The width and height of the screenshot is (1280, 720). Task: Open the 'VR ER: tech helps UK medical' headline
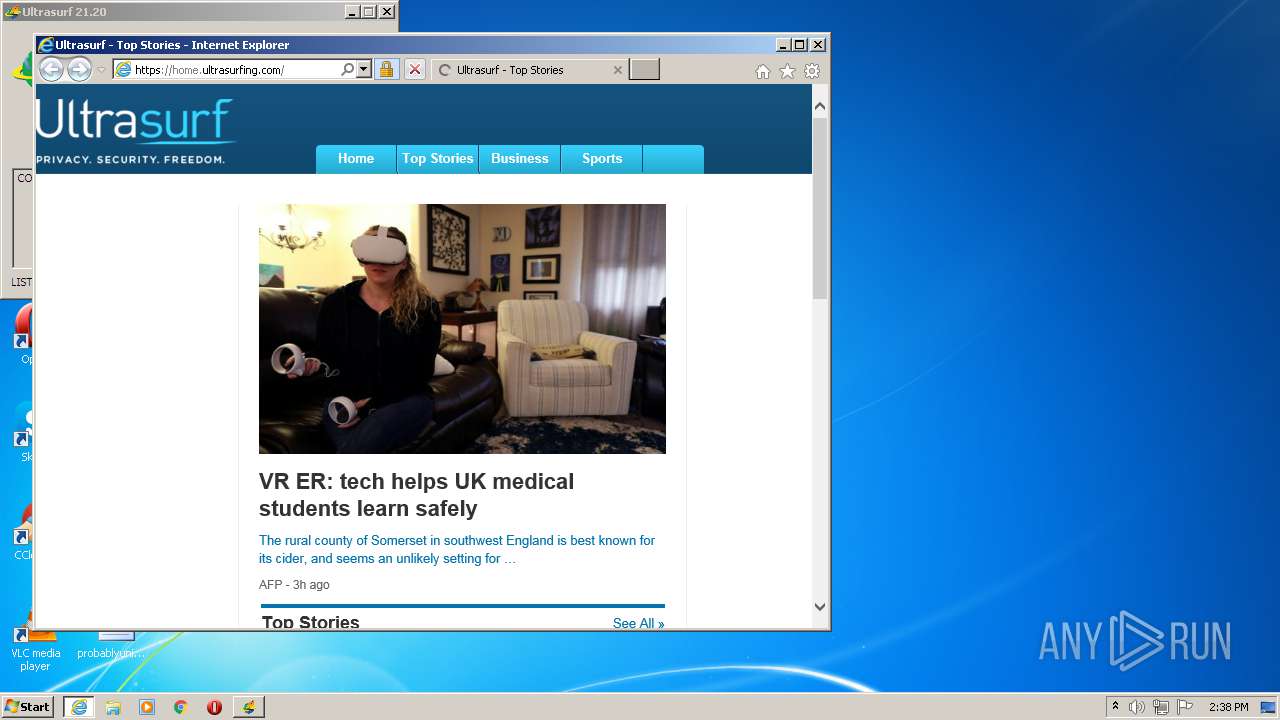416,495
